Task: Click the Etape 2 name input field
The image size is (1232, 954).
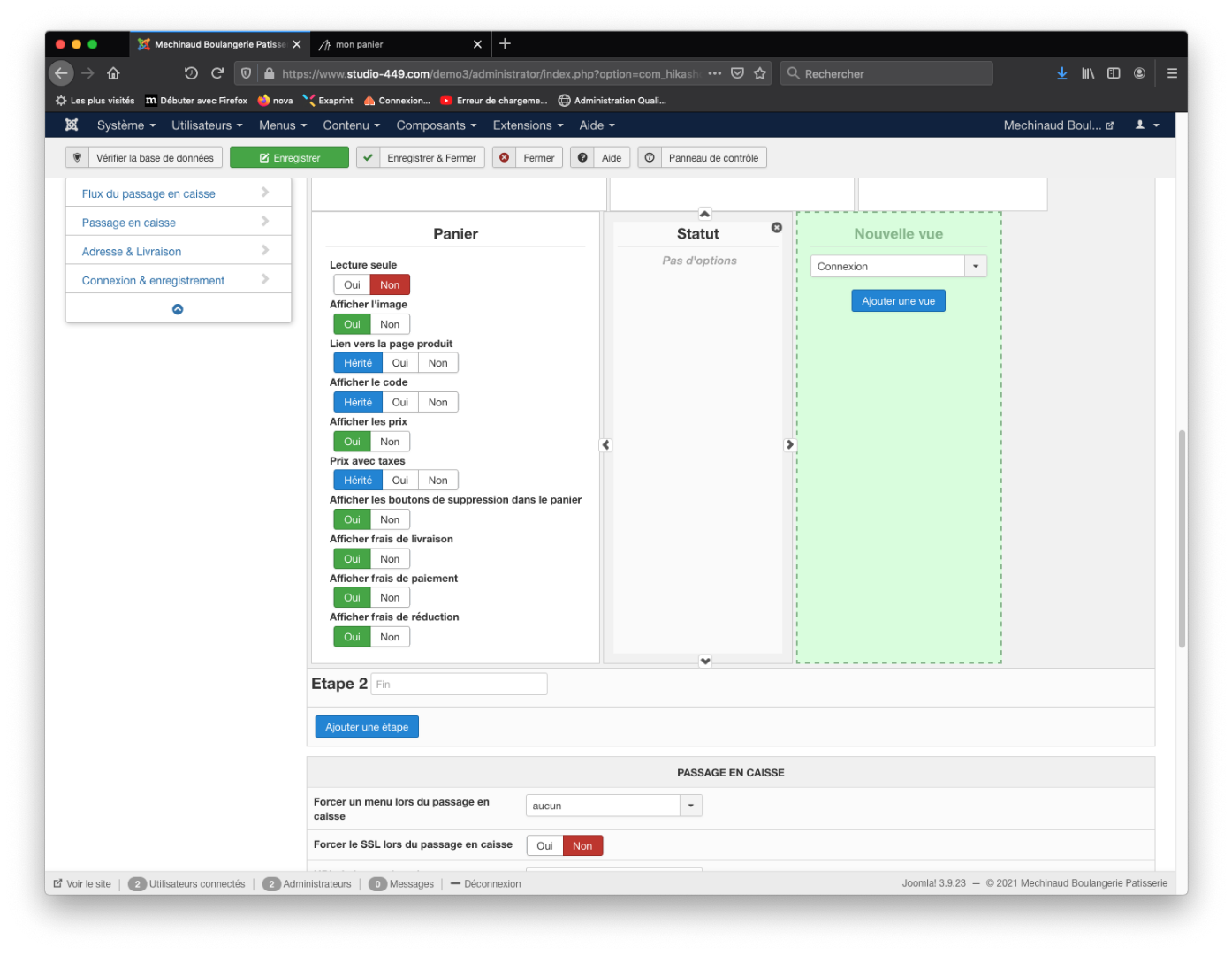Action: [459, 685]
